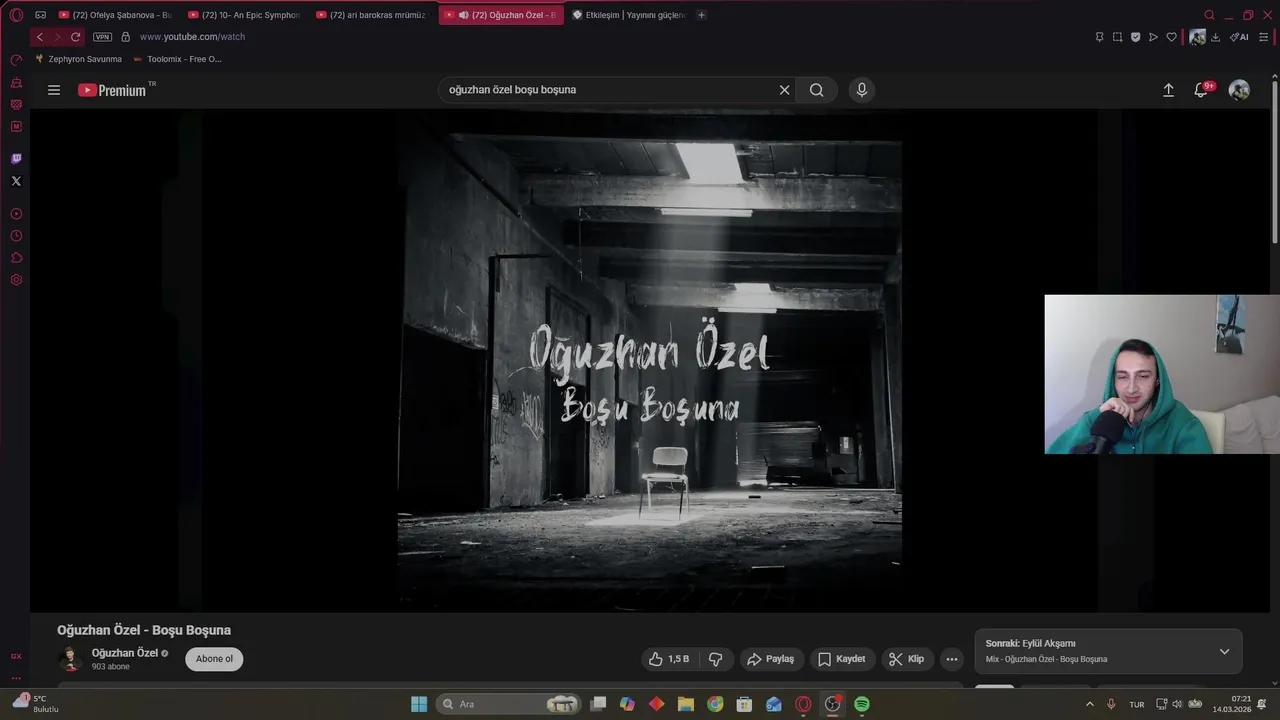Open the Oğuzhan Özel channel name link
This screenshot has height=720, width=1280.
[x=125, y=653]
